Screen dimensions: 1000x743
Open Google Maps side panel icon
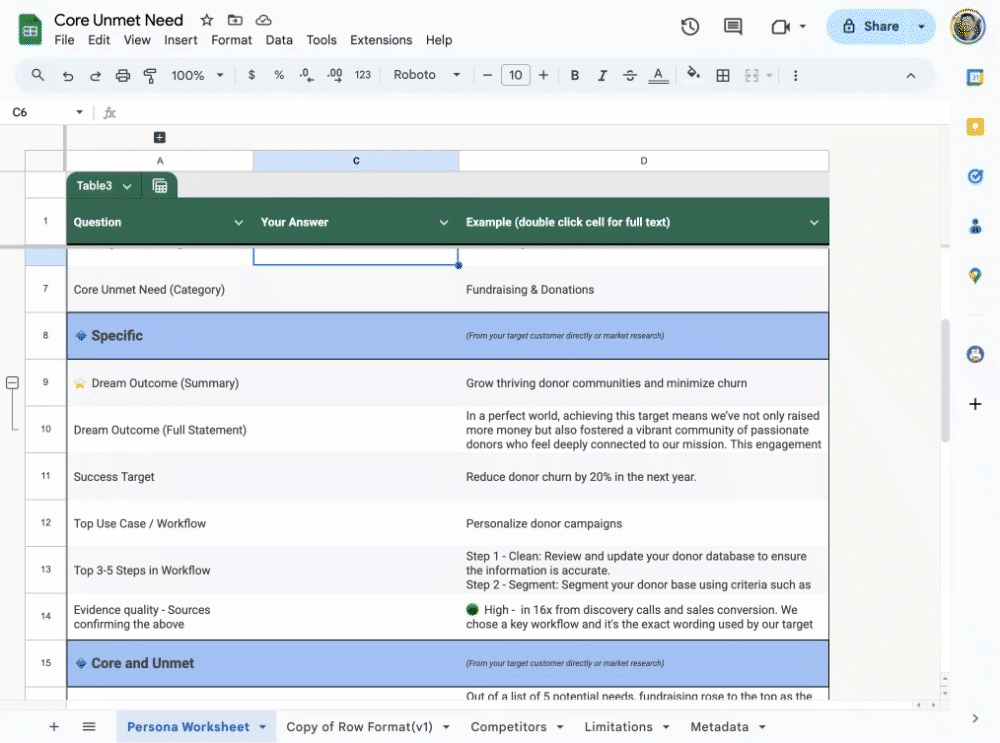(x=975, y=276)
